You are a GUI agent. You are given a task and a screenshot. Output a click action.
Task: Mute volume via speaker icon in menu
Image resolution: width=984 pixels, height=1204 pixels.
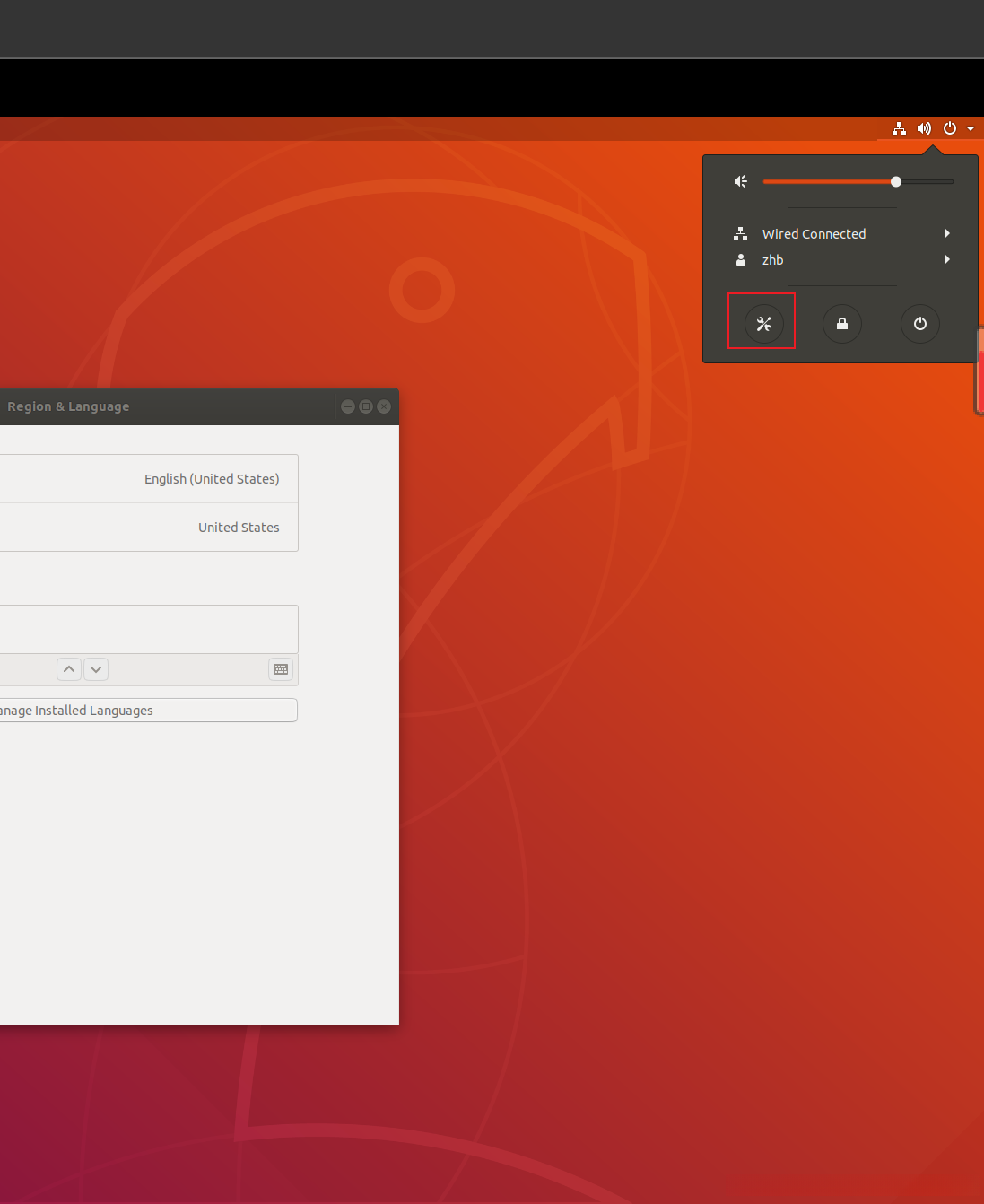pyautogui.click(x=741, y=181)
